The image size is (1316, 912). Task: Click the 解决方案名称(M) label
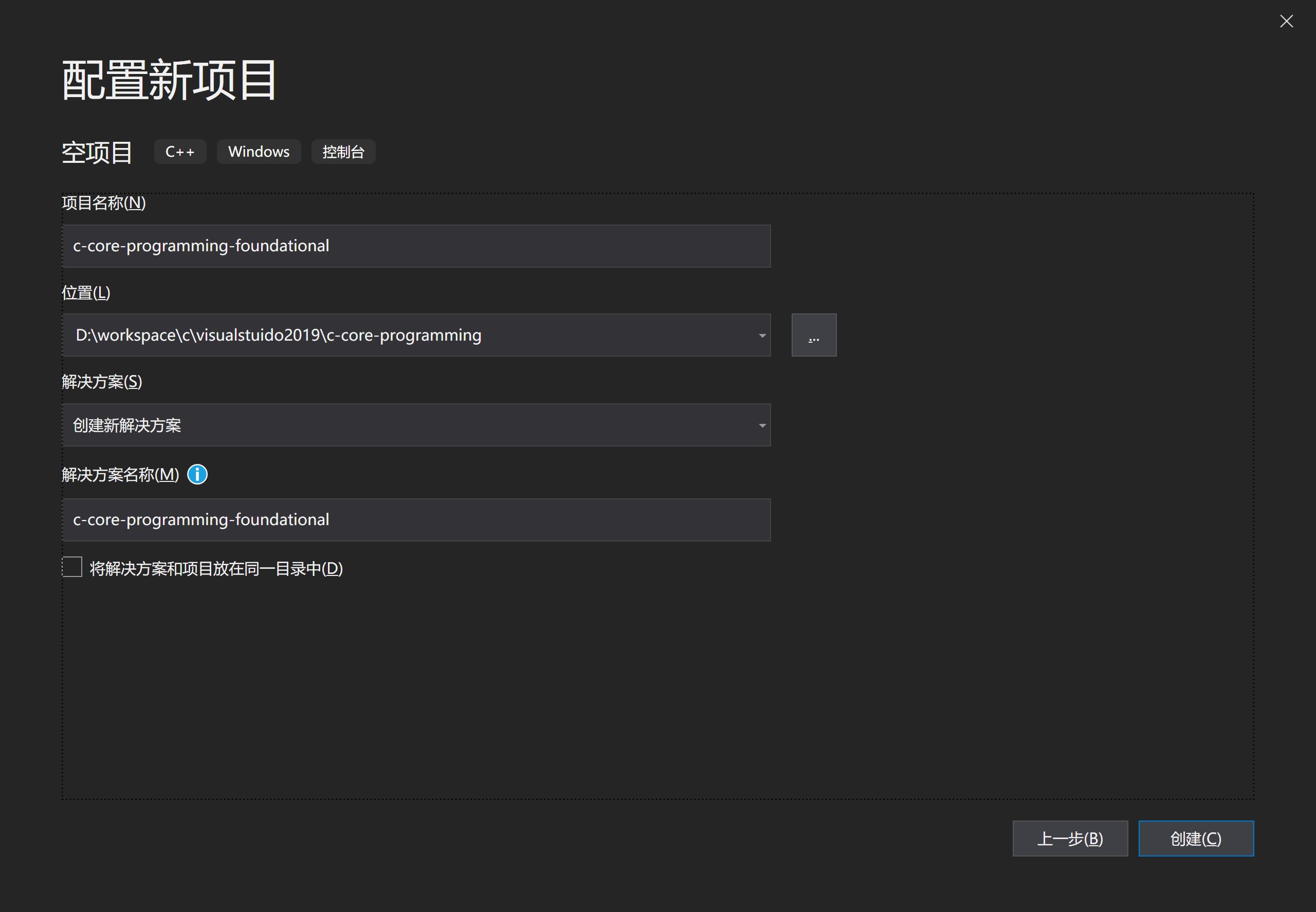coord(120,475)
